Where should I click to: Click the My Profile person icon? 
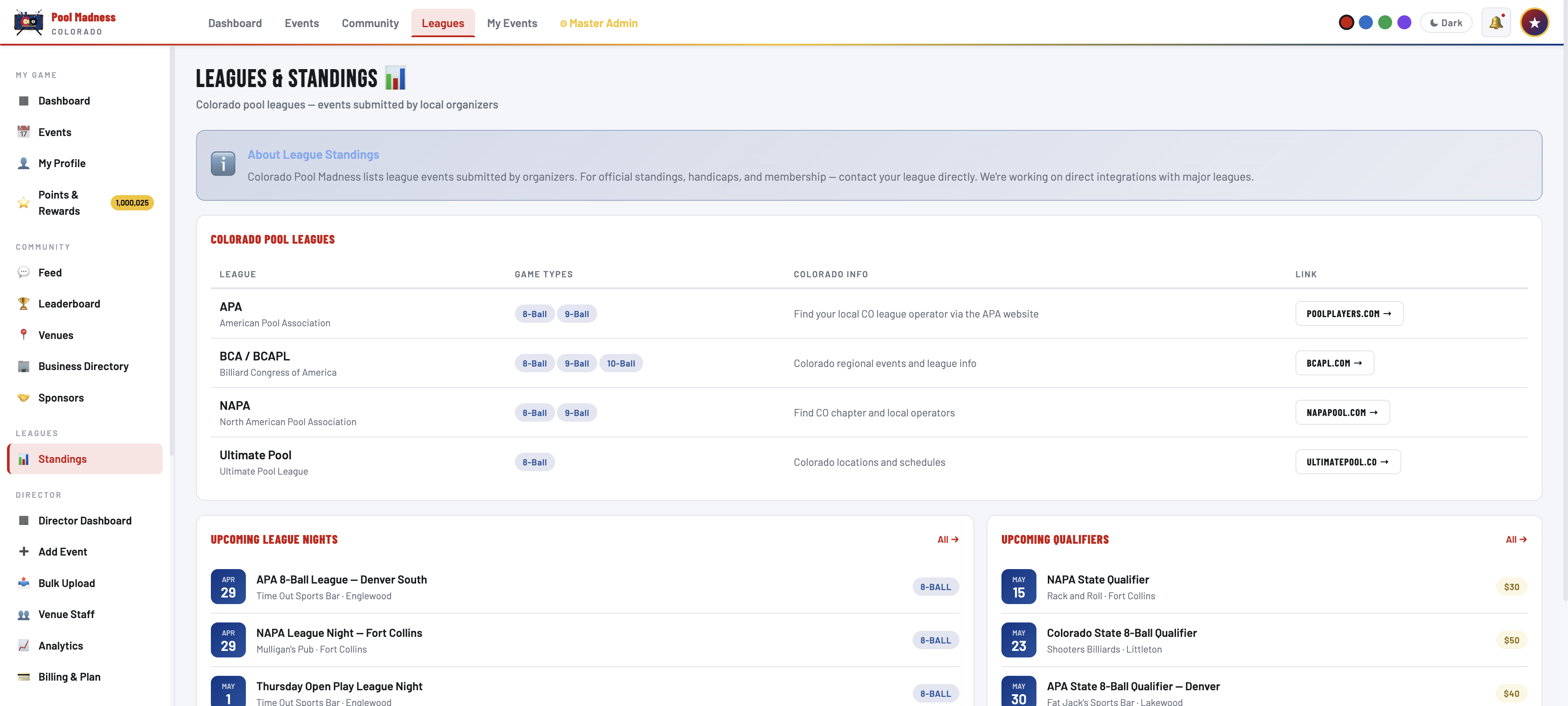click(24, 163)
